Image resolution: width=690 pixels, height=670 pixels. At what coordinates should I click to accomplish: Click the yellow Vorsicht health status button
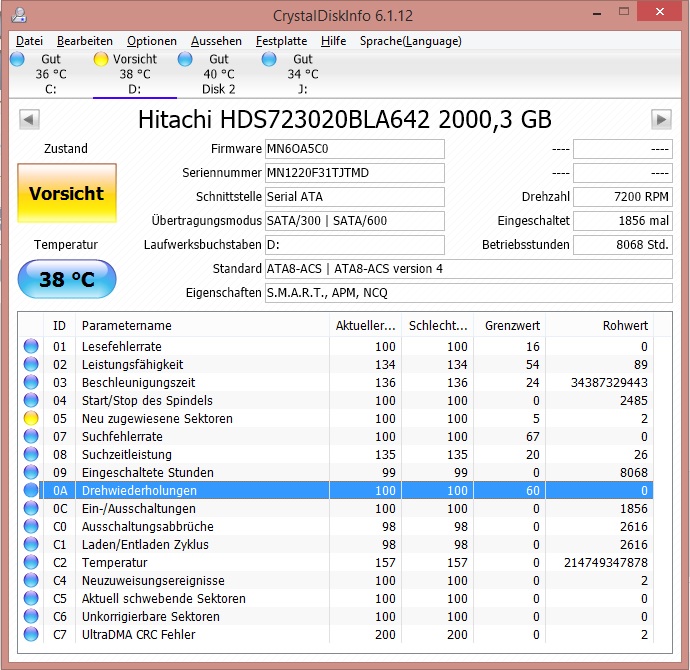(67, 193)
